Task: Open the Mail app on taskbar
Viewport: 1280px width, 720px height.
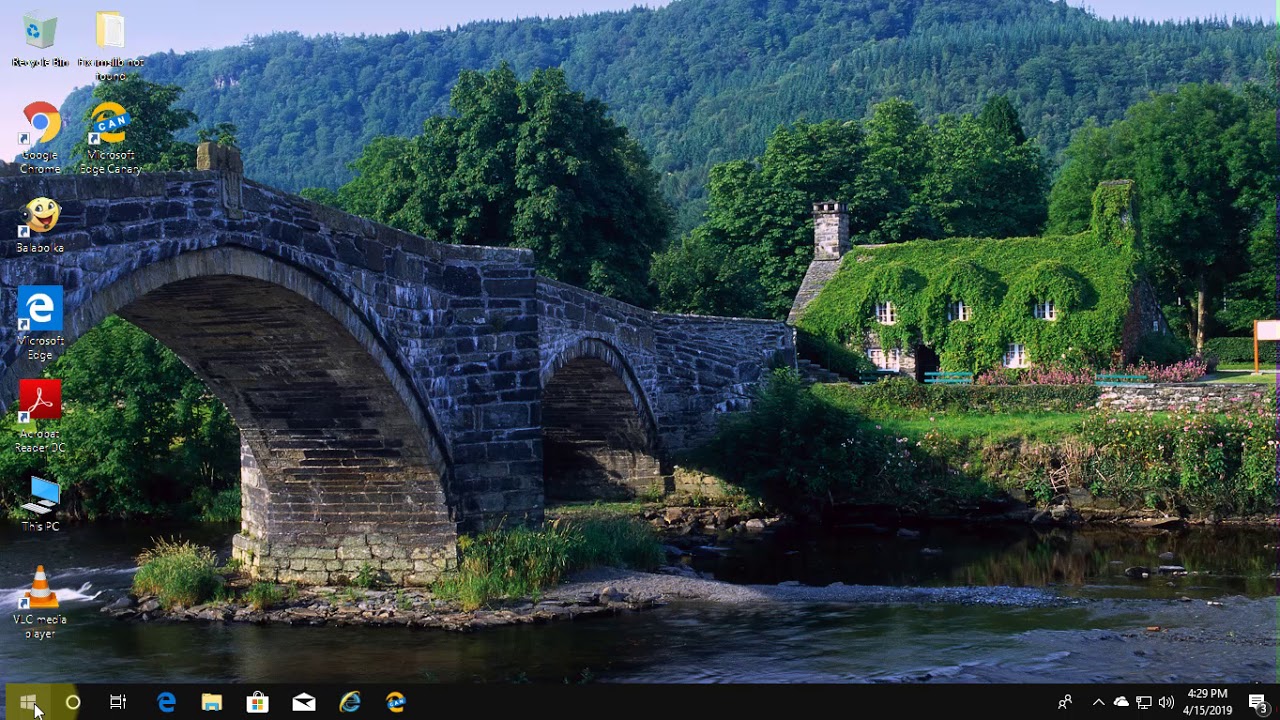Action: click(x=304, y=702)
